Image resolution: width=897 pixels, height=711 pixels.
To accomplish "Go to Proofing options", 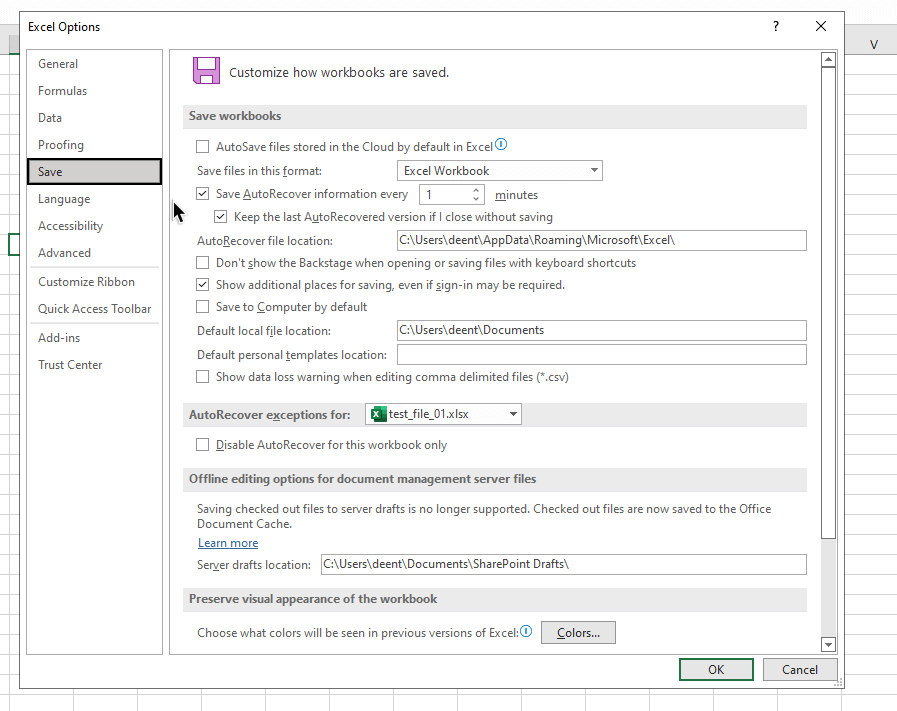I will click(x=94, y=145).
